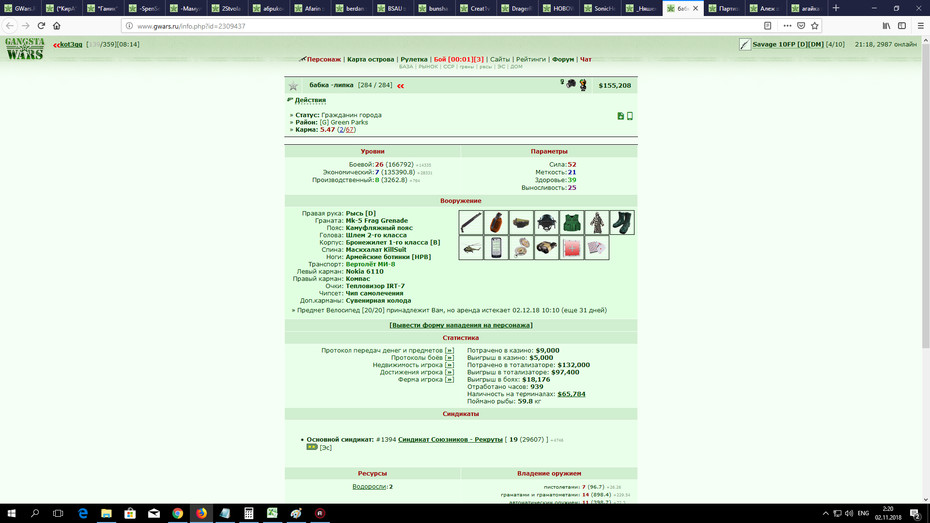
Task: Click the Nokia 6110 phone item icon
Action: (496, 247)
